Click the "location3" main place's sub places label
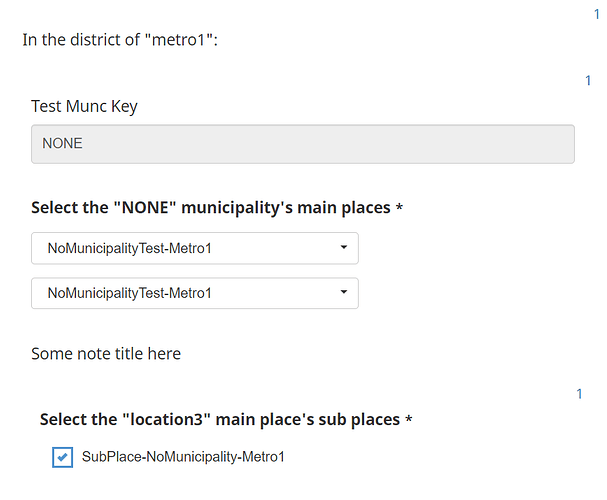This screenshot has width=607, height=500. point(219,419)
